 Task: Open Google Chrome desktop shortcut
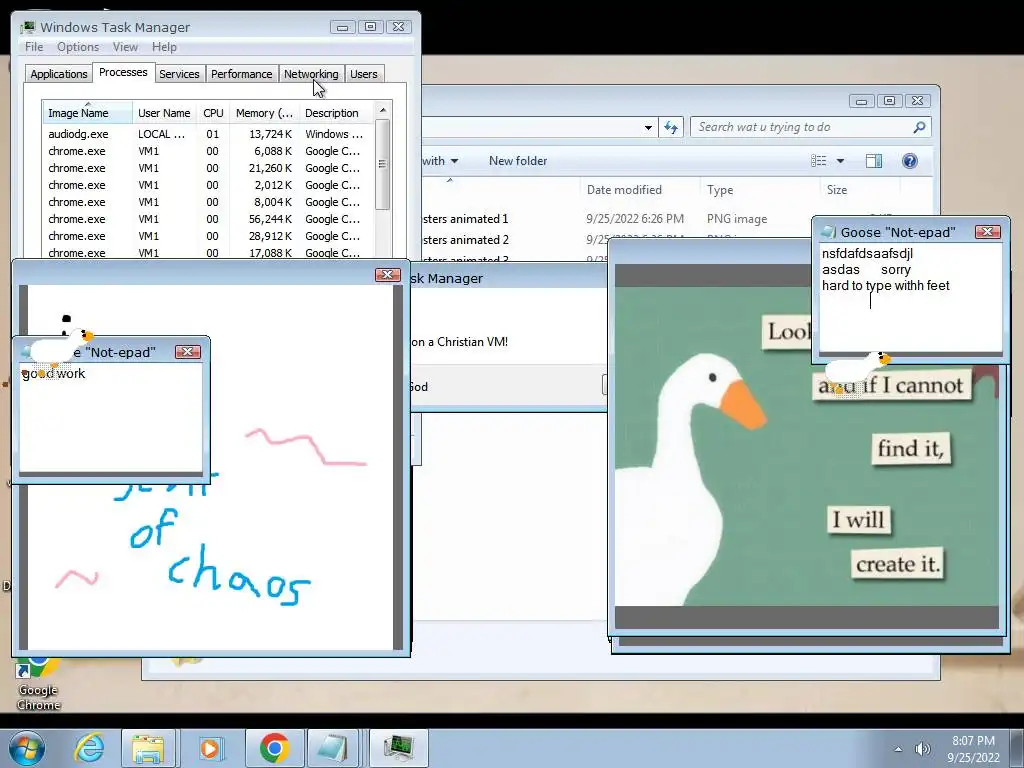tap(38, 684)
